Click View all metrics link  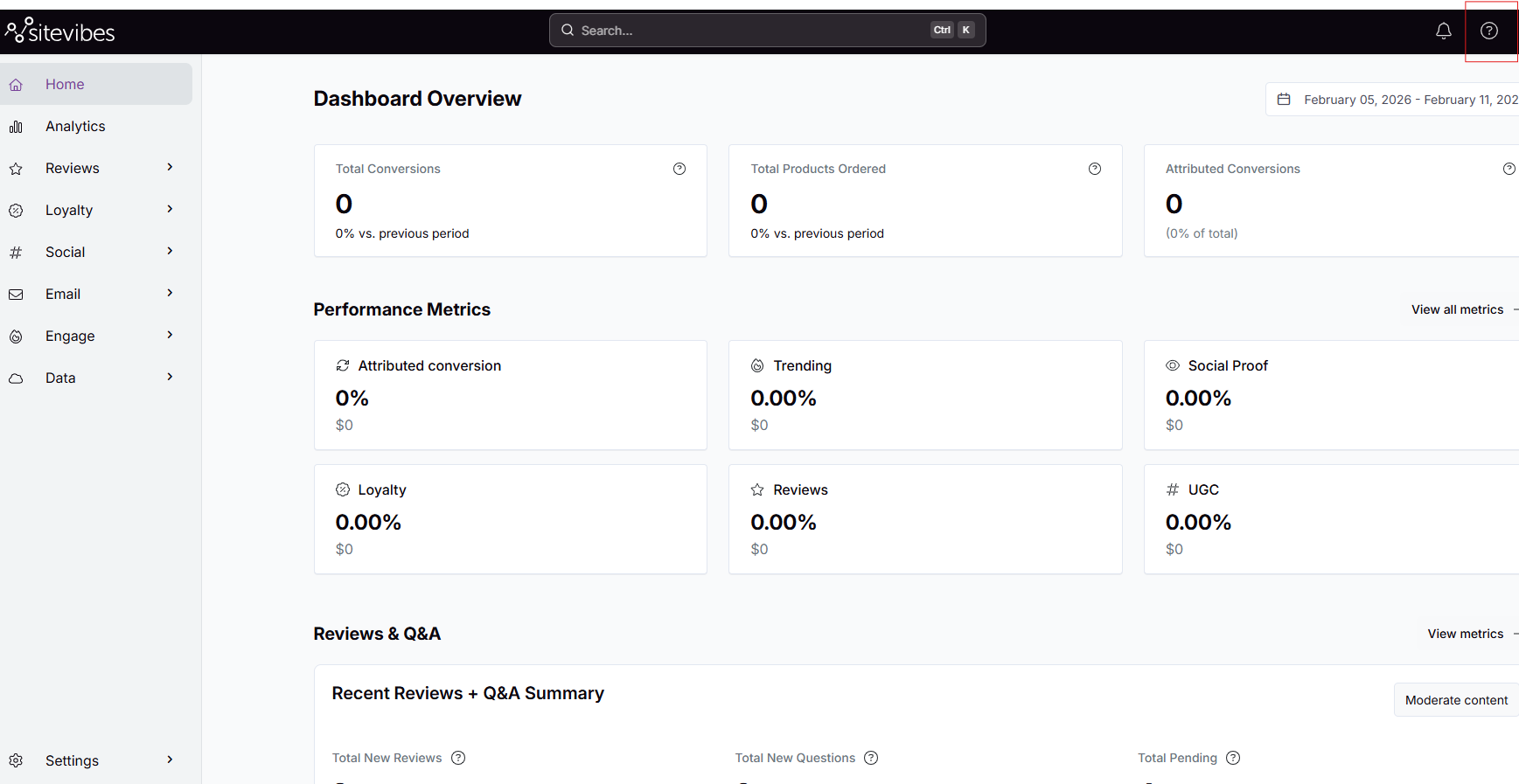(1457, 309)
